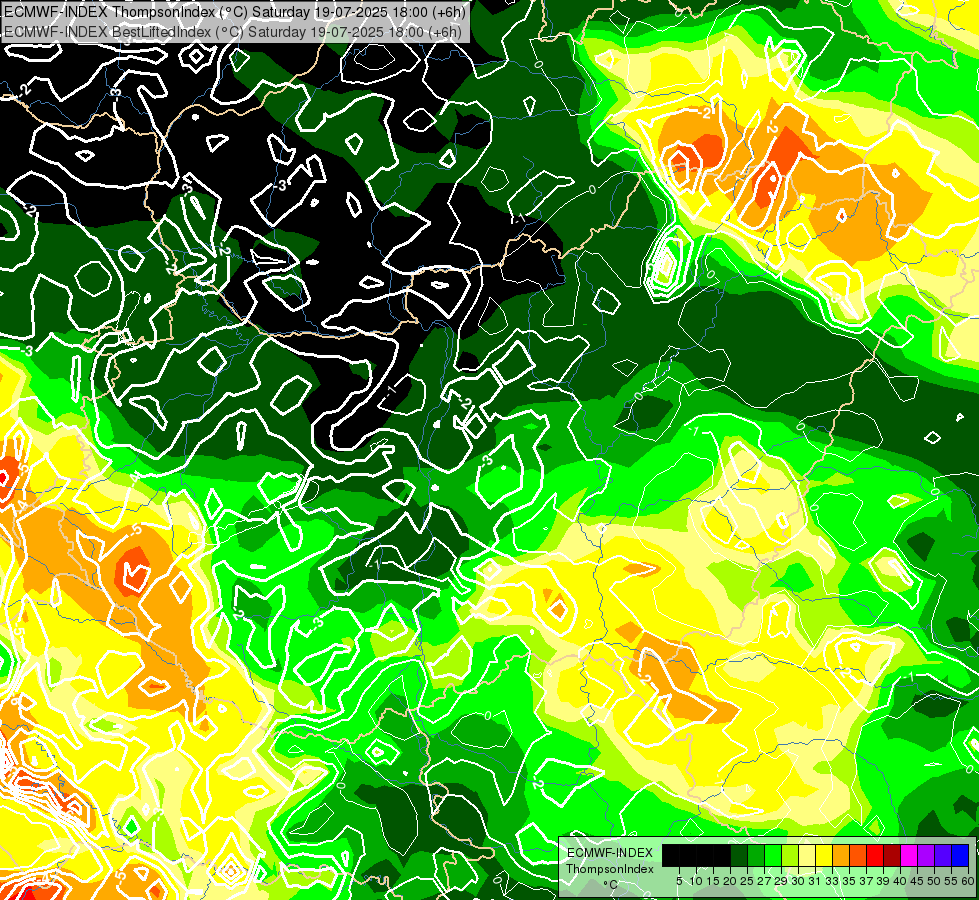Select the purple legend swatch (45–50)

pos(926,855)
